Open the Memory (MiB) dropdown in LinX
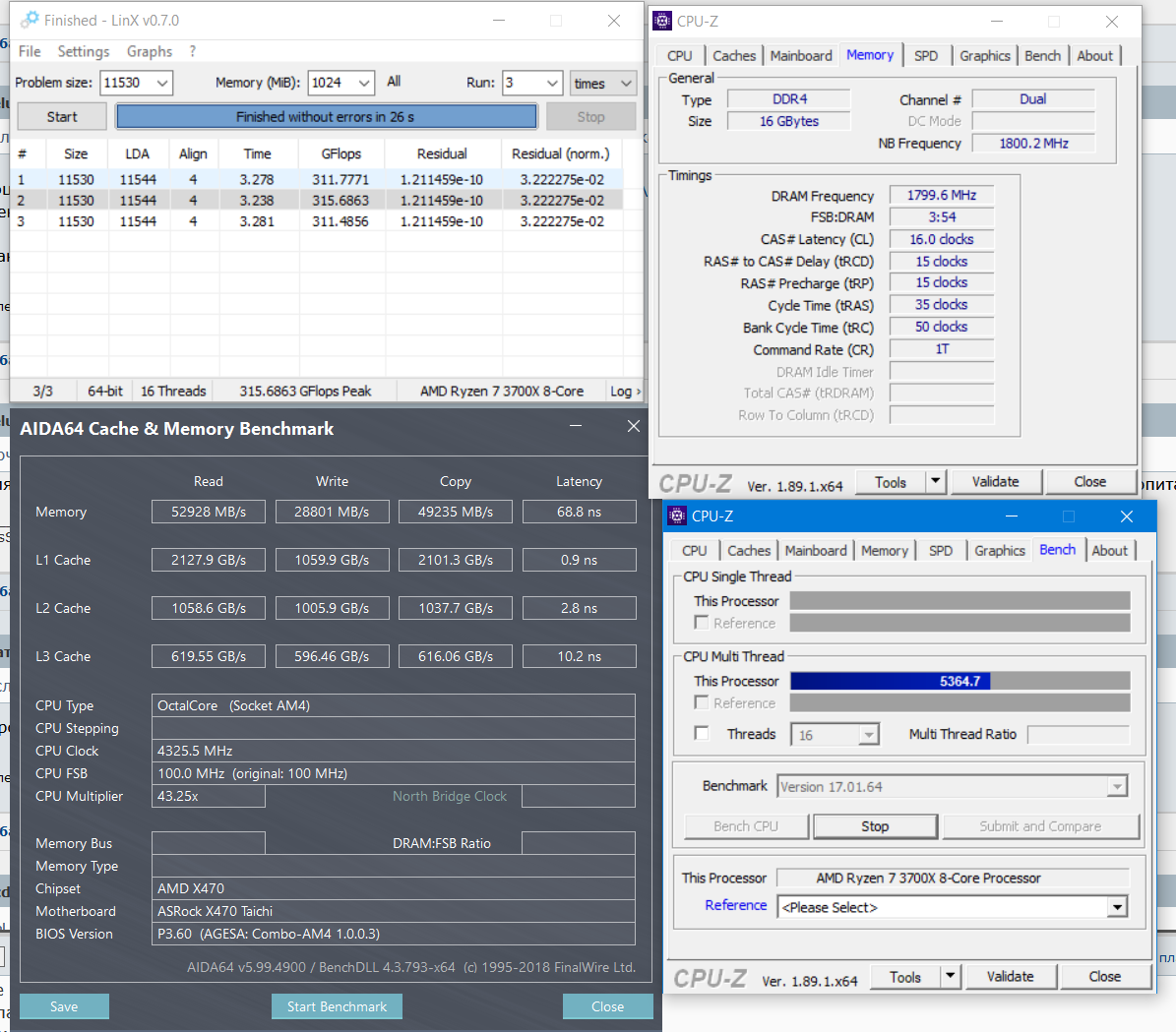The height and width of the screenshot is (1032, 1176). 364,83
